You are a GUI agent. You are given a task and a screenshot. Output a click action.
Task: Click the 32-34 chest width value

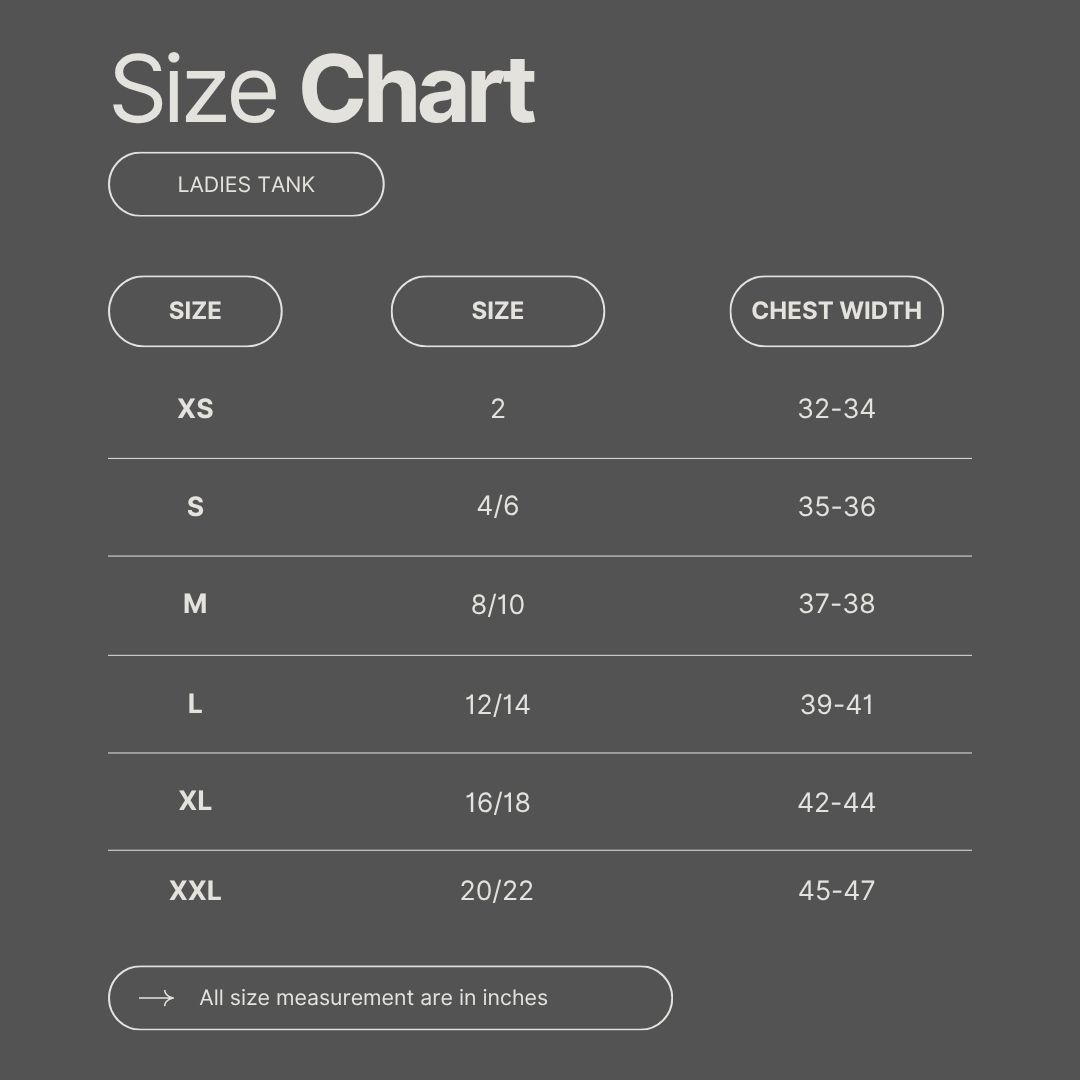[x=836, y=409]
